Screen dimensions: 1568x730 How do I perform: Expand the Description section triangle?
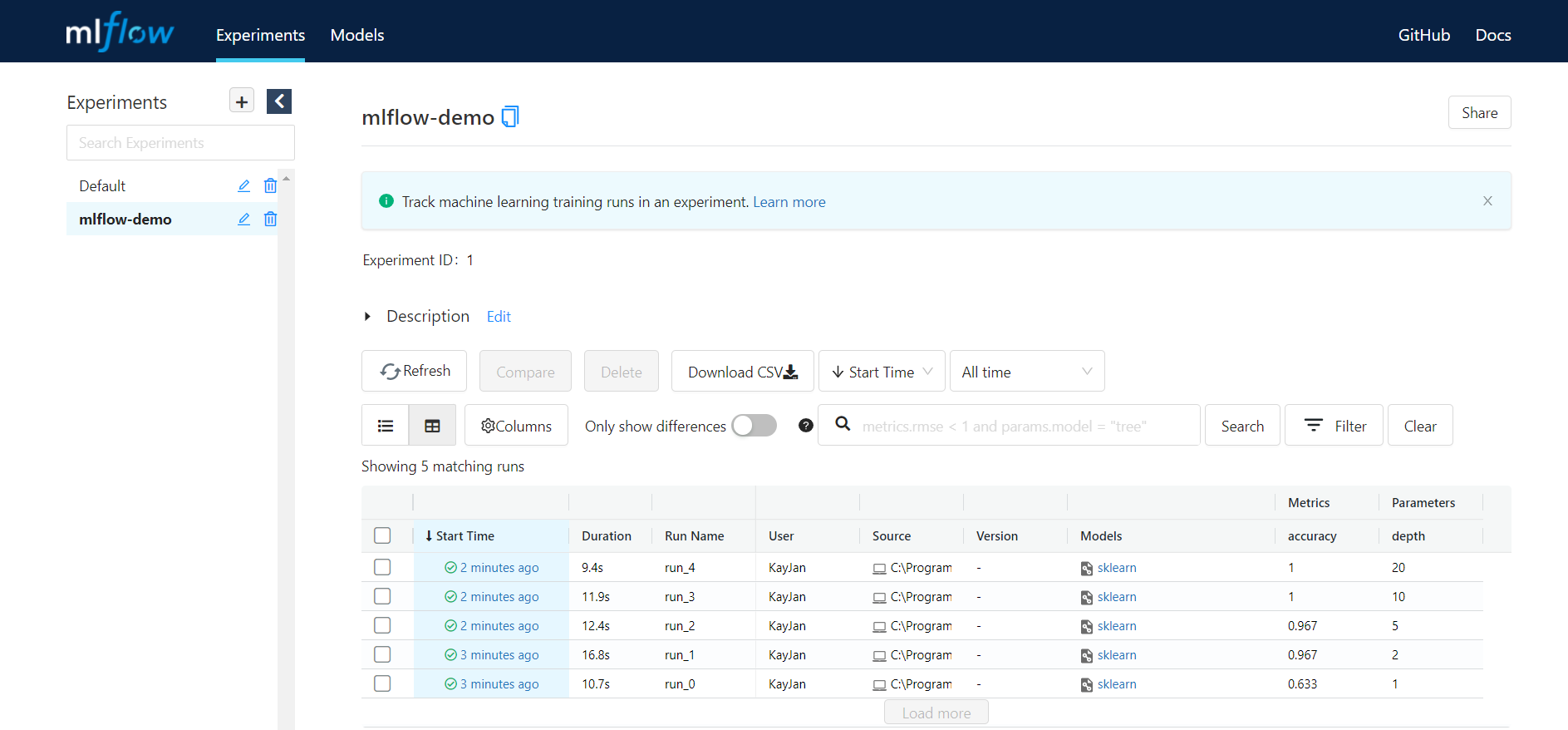click(x=367, y=317)
